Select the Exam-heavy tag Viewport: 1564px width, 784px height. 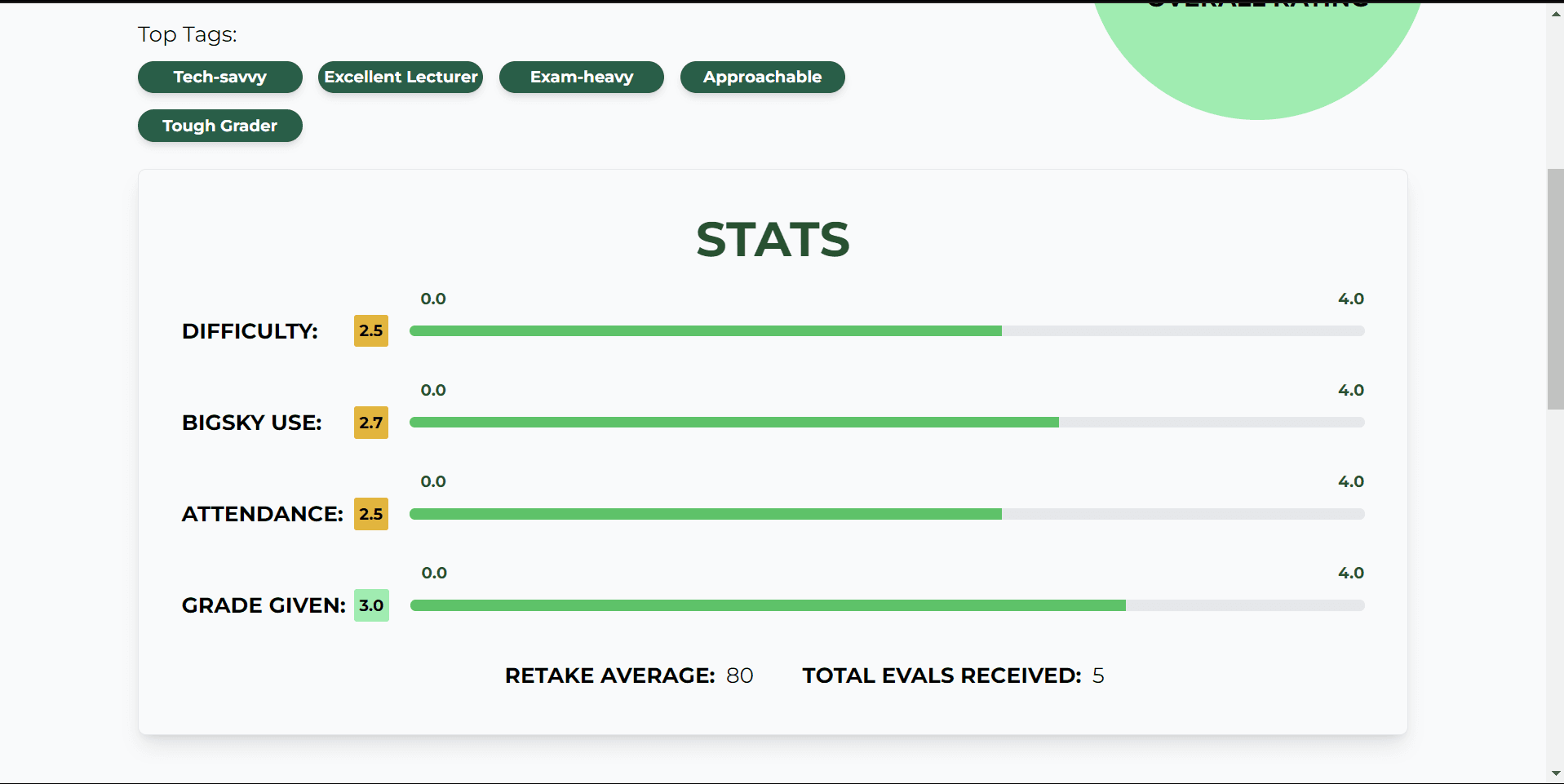pos(581,77)
